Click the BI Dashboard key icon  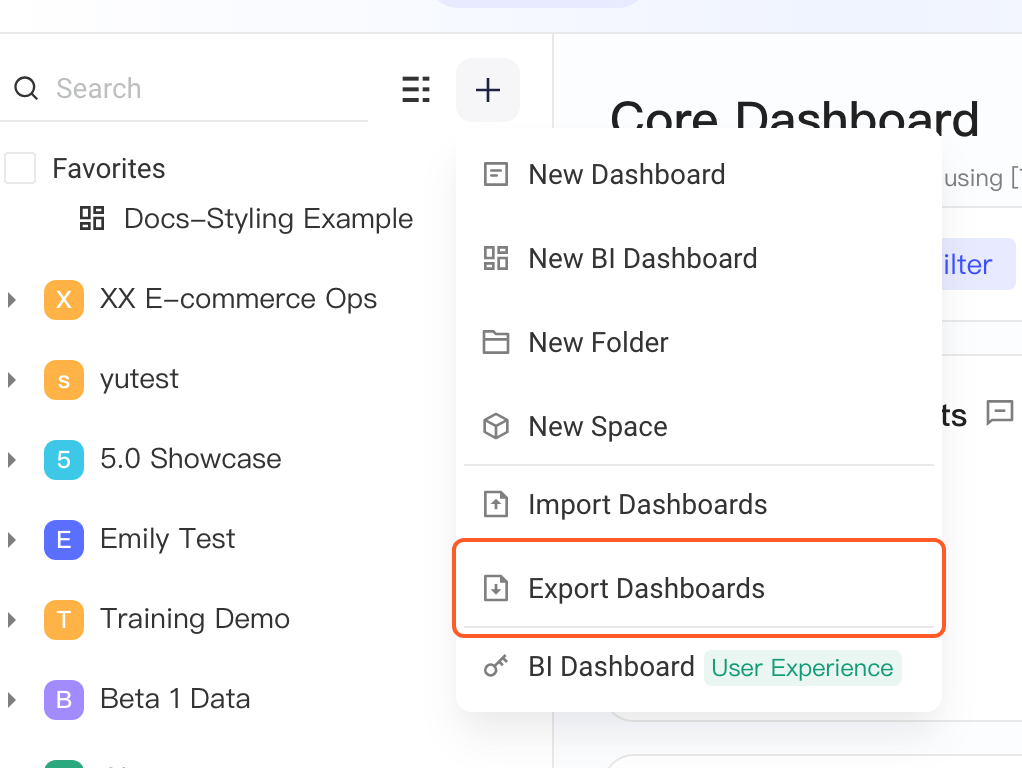[x=495, y=667]
